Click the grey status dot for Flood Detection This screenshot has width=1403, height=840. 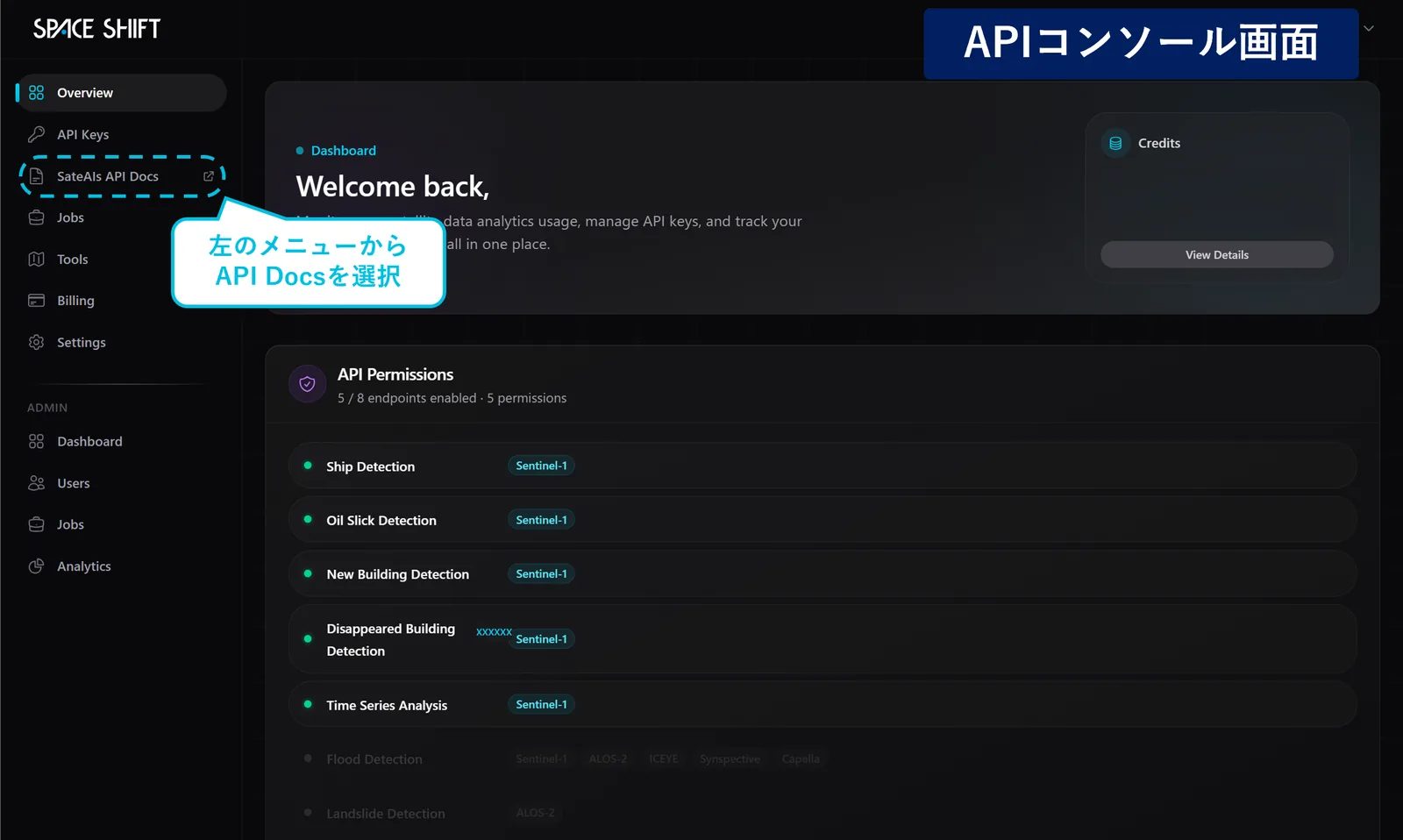coord(308,758)
